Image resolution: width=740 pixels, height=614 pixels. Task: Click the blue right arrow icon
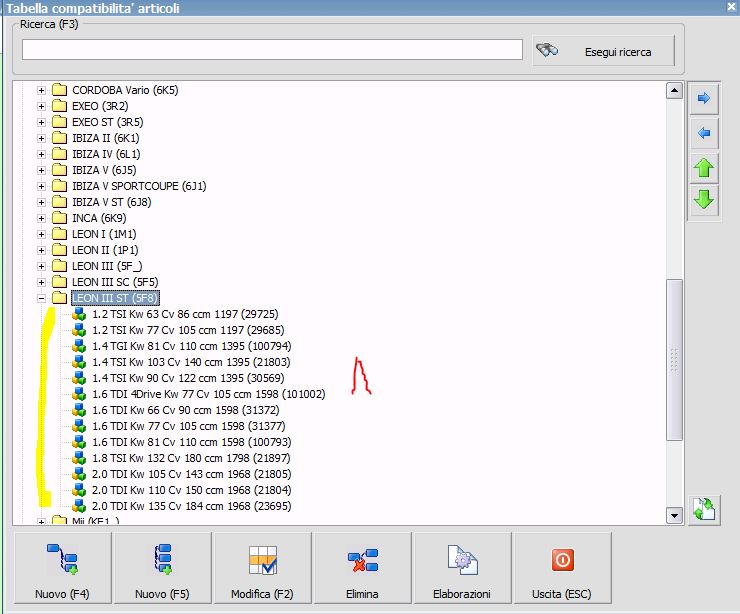[704, 98]
